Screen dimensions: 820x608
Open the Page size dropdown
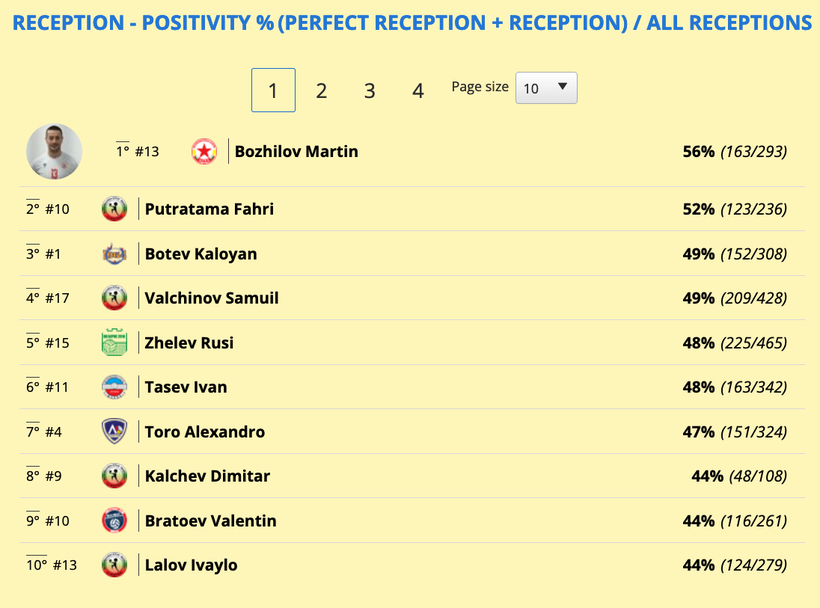tap(546, 88)
